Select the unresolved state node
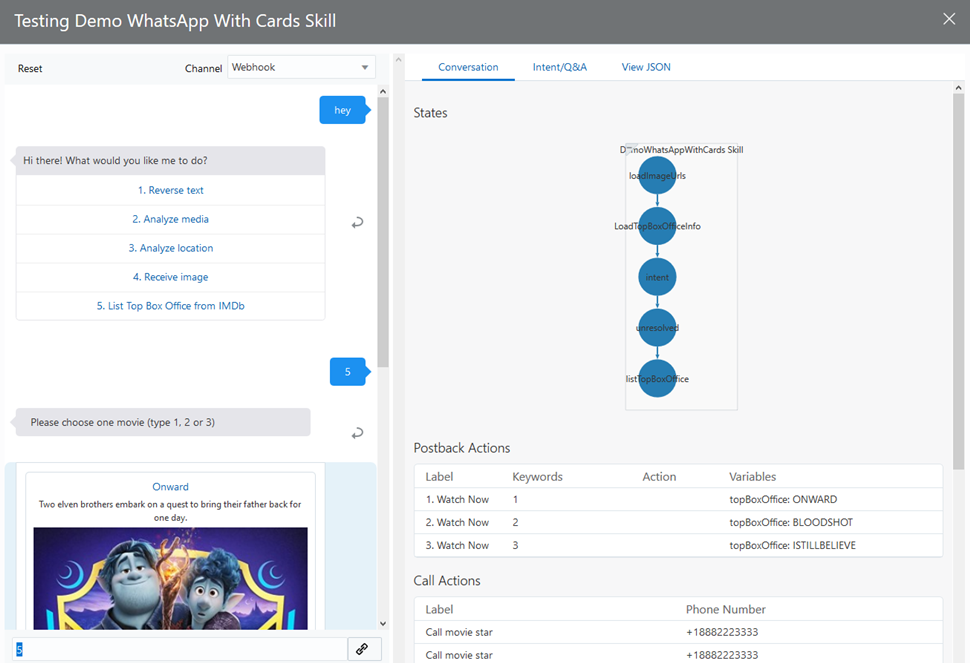 tap(657, 328)
